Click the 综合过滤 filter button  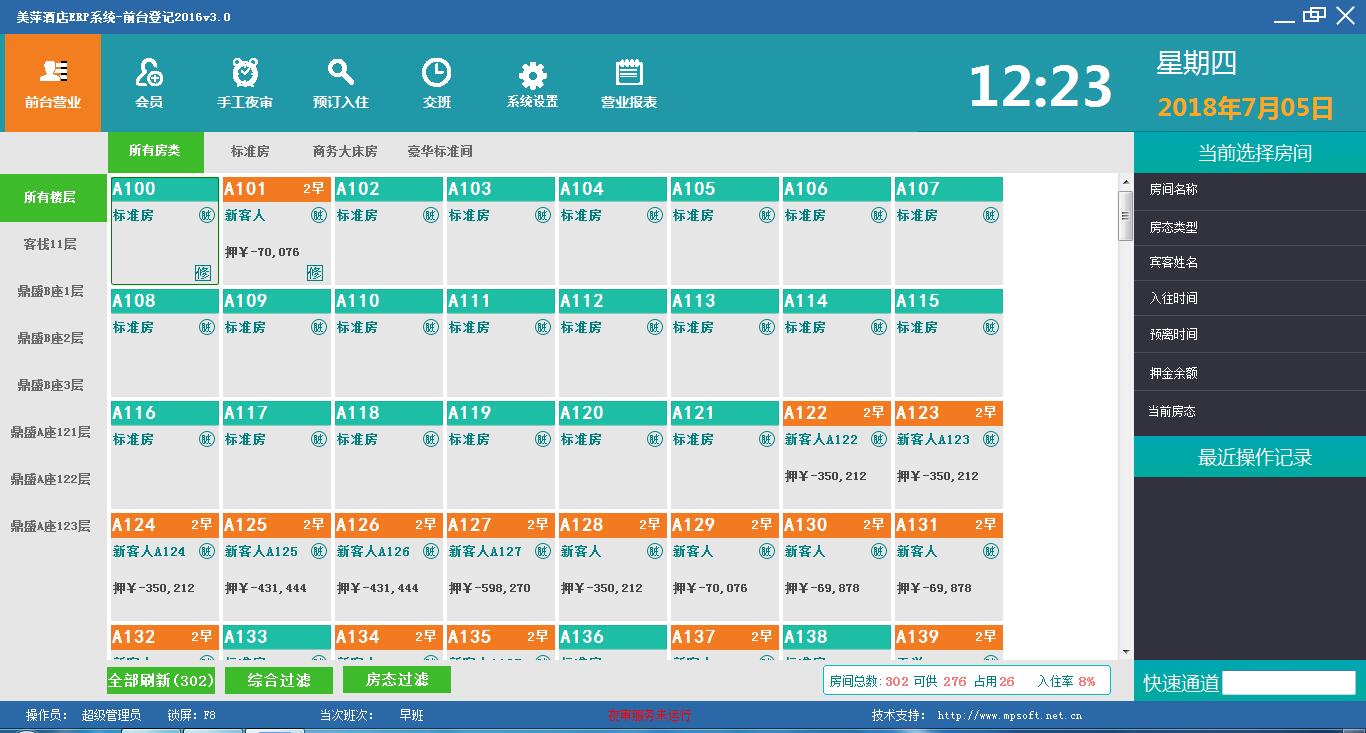click(x=279, y=680)
